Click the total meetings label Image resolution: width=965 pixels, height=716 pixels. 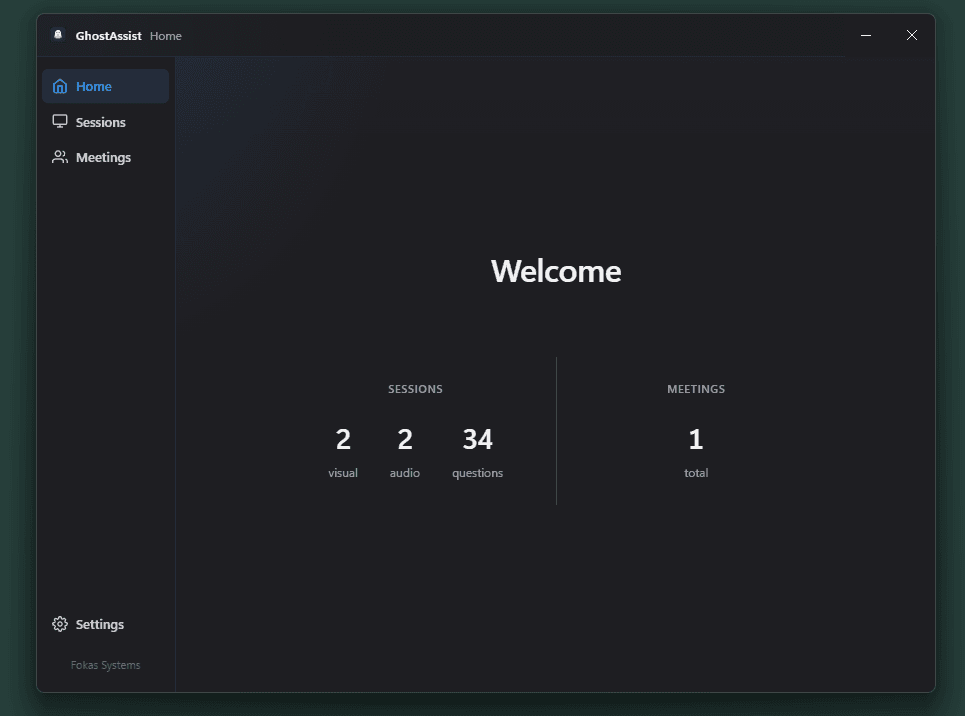[696, 473]
